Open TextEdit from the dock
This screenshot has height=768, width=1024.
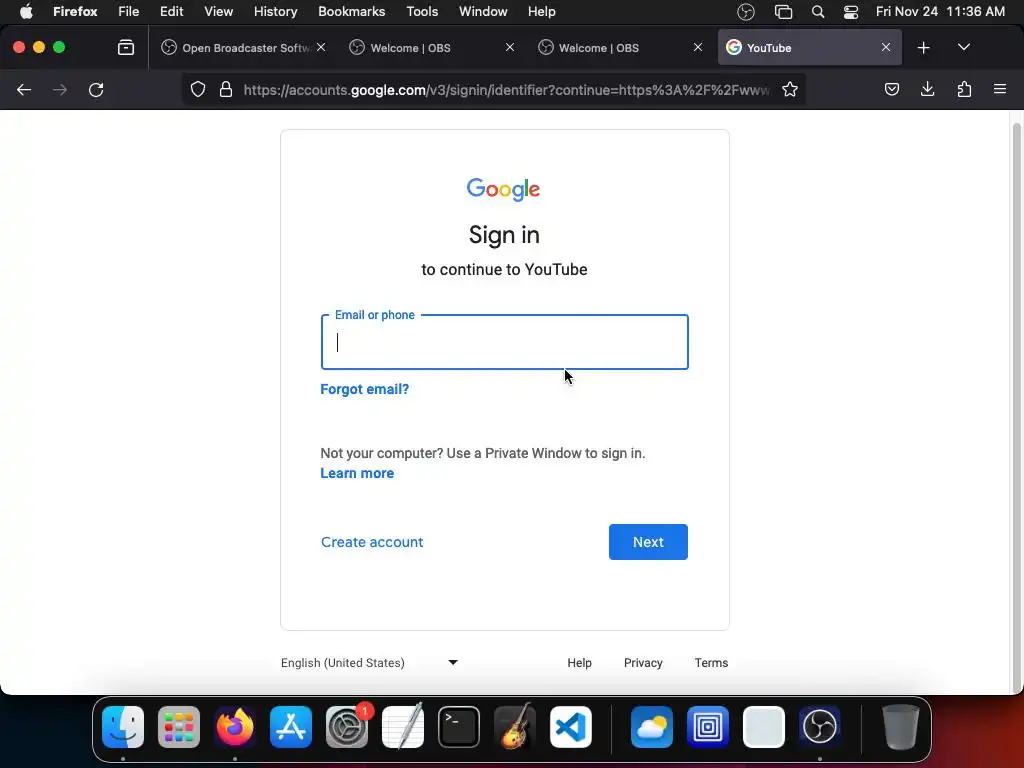403,727
